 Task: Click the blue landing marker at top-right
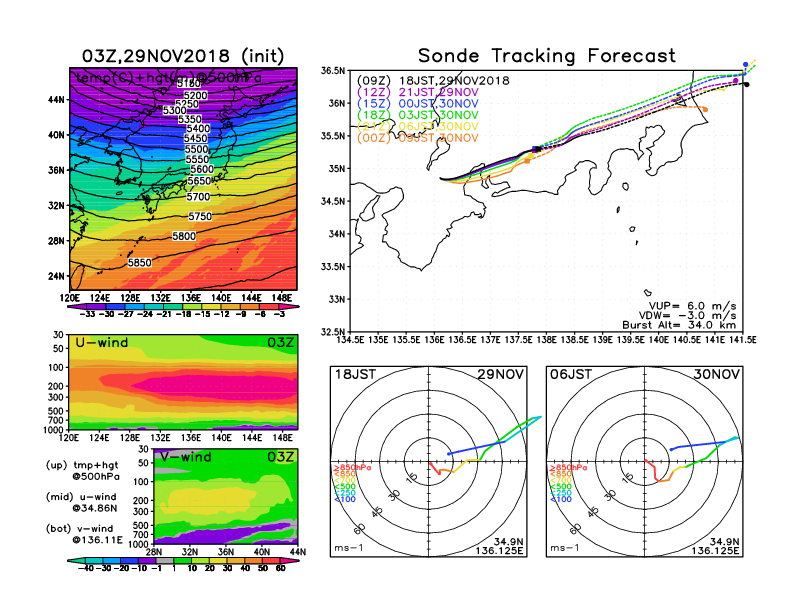pyautogui.click(x=745, y=65)
